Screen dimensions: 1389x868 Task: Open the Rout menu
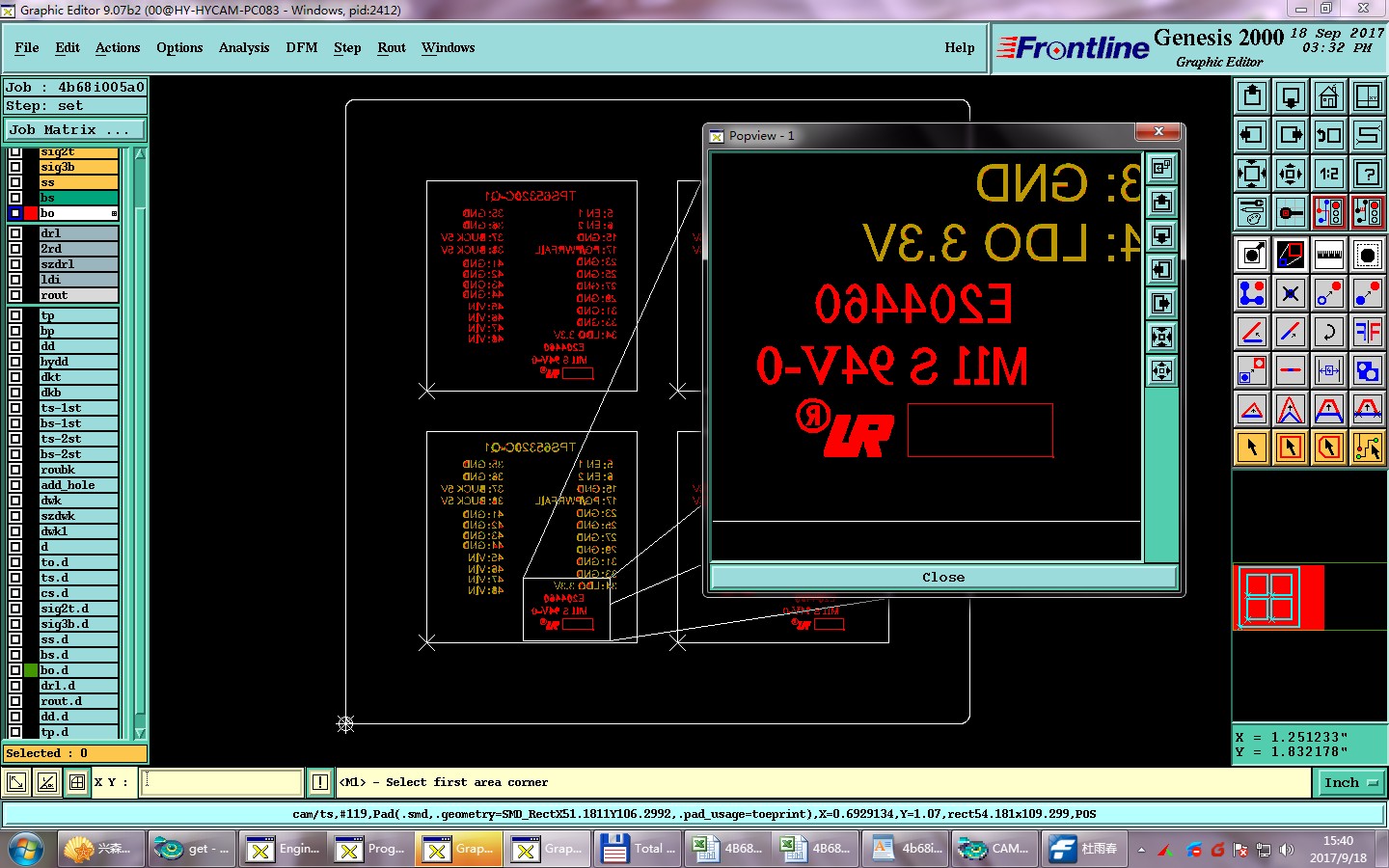[x=392, y=47]
